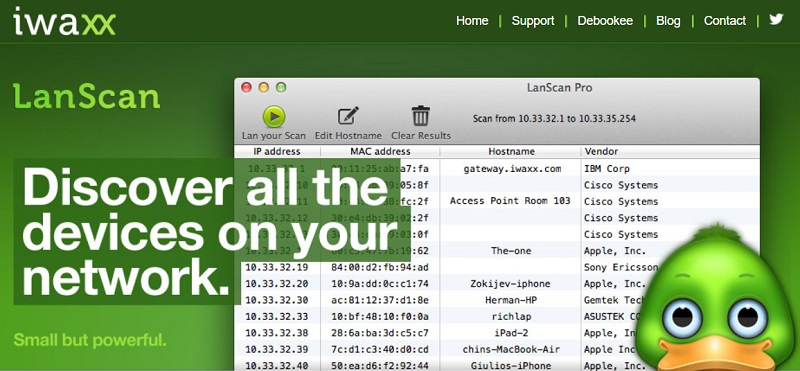800x371 pixels.
Task: Go to Home in the navigation
Action: (x=472, y=21)
